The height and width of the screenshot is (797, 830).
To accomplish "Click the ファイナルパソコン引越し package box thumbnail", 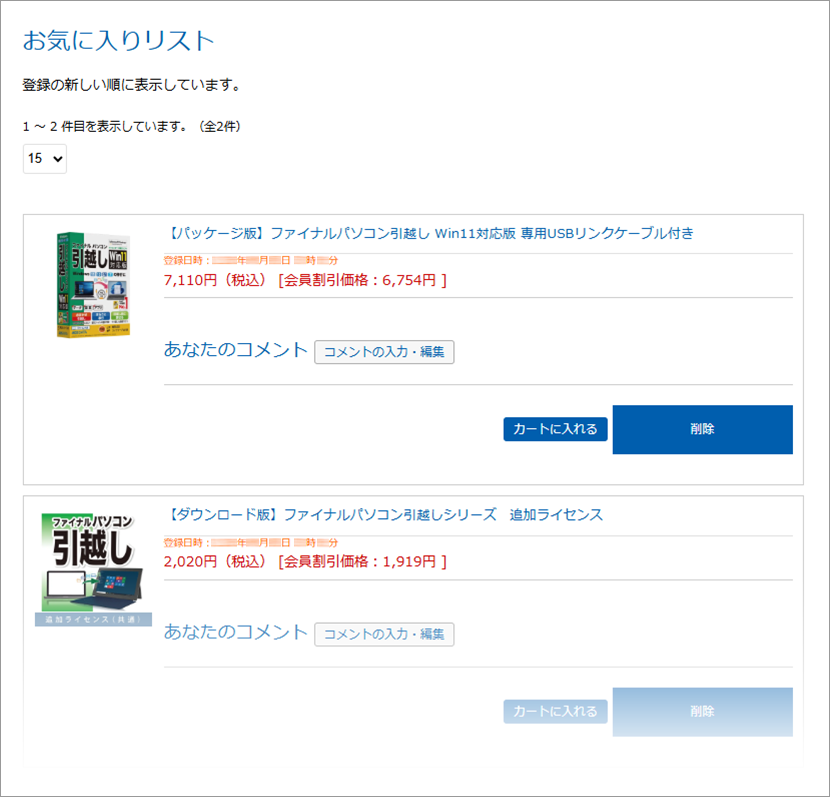I will click(x=93, y=287).
